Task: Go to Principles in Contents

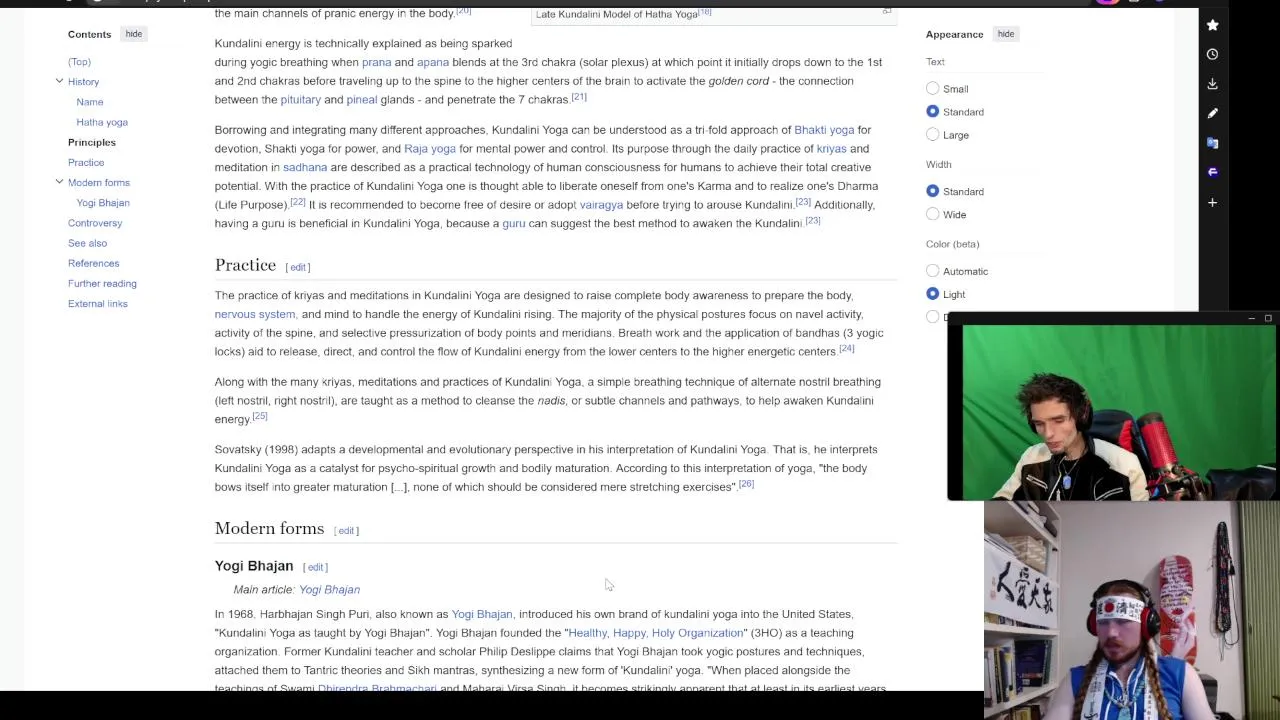Action: (x=92, y=142)
